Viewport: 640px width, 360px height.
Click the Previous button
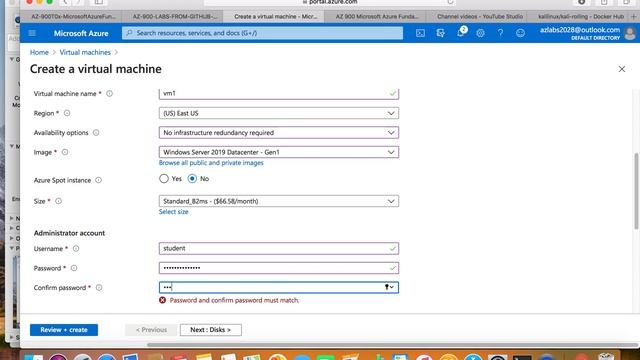(x=151, y=330)
